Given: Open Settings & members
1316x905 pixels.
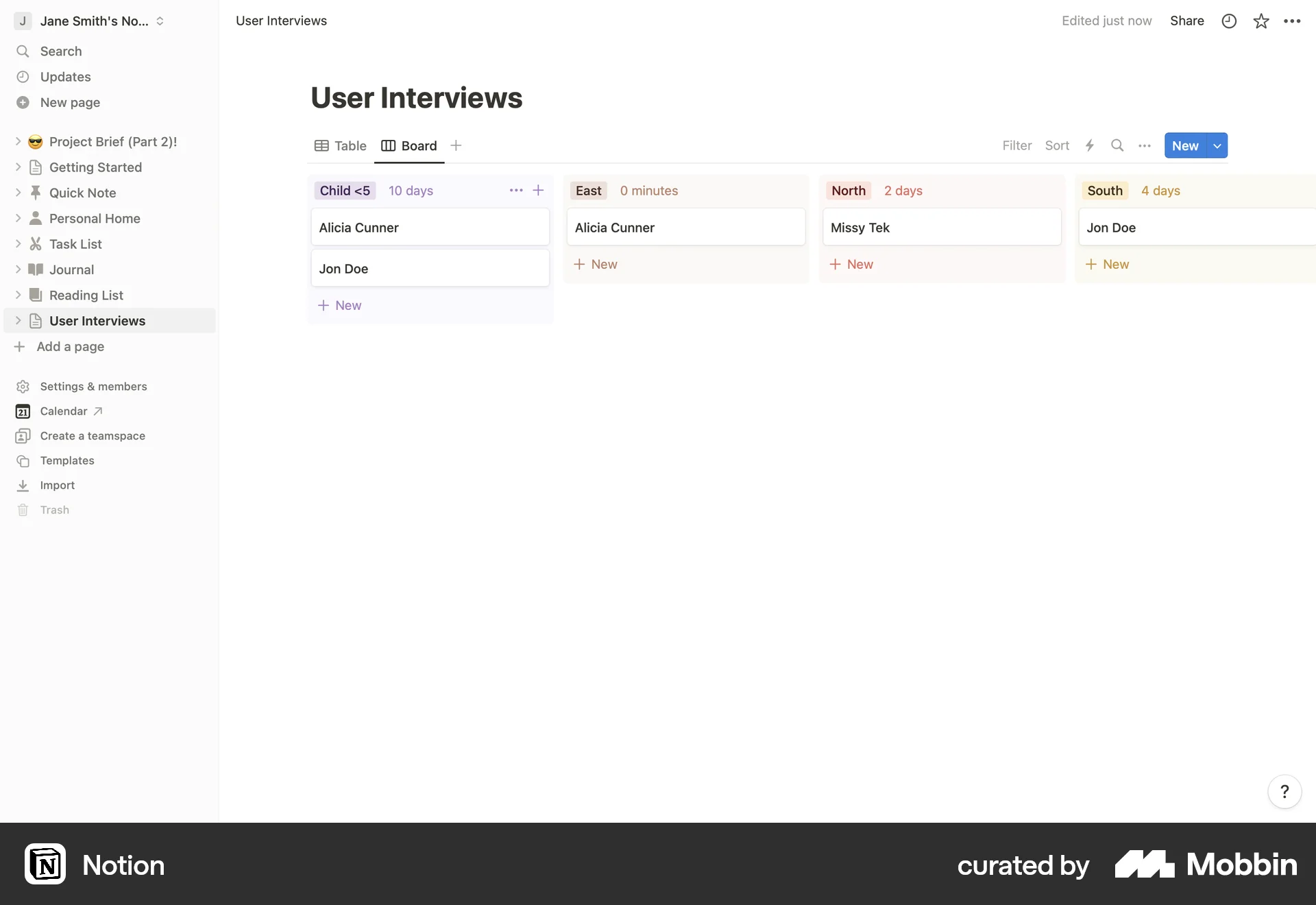Looking at the screenshot, I should click(x=93, y=386).
